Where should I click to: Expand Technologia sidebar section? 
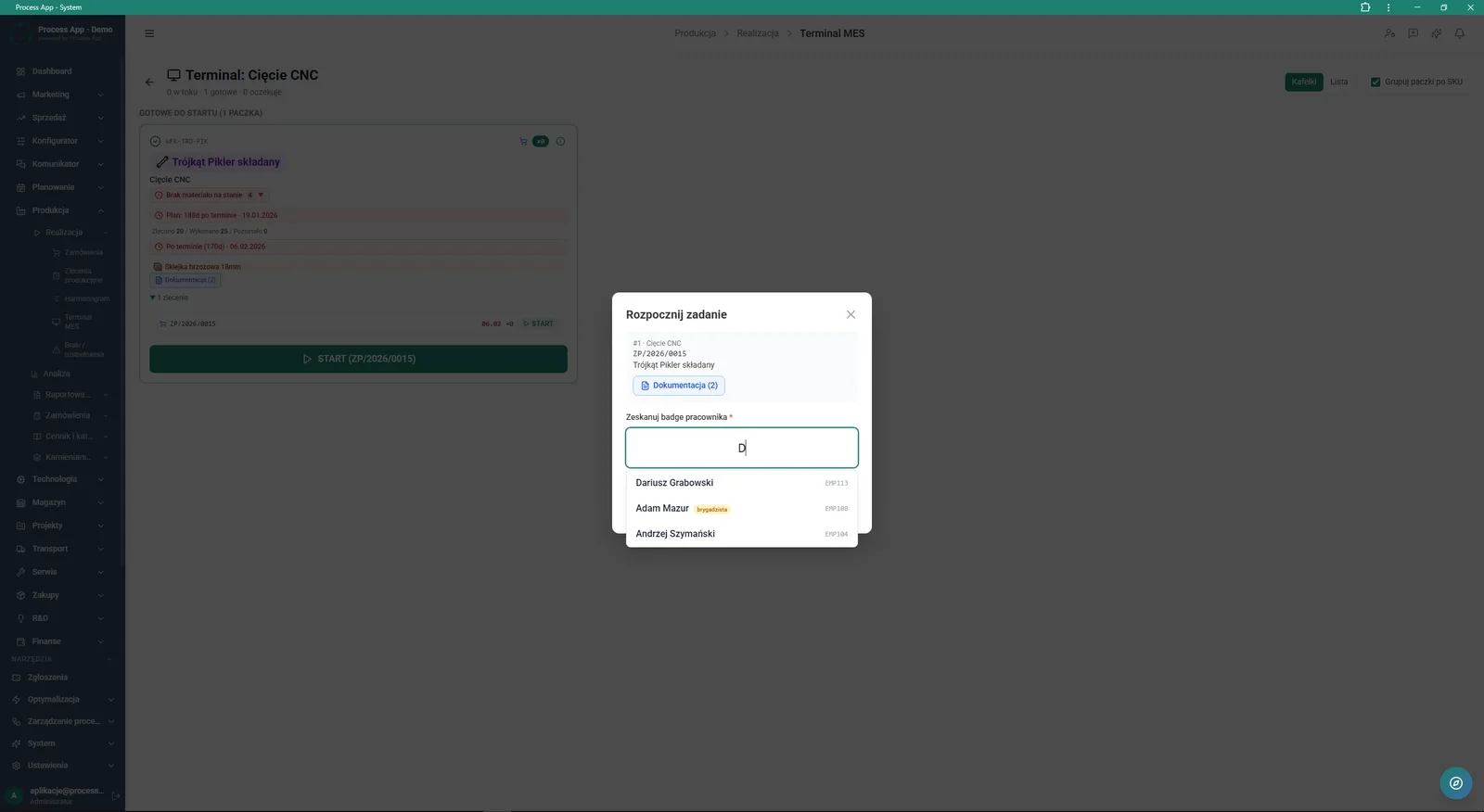click(x=60, y=479)
